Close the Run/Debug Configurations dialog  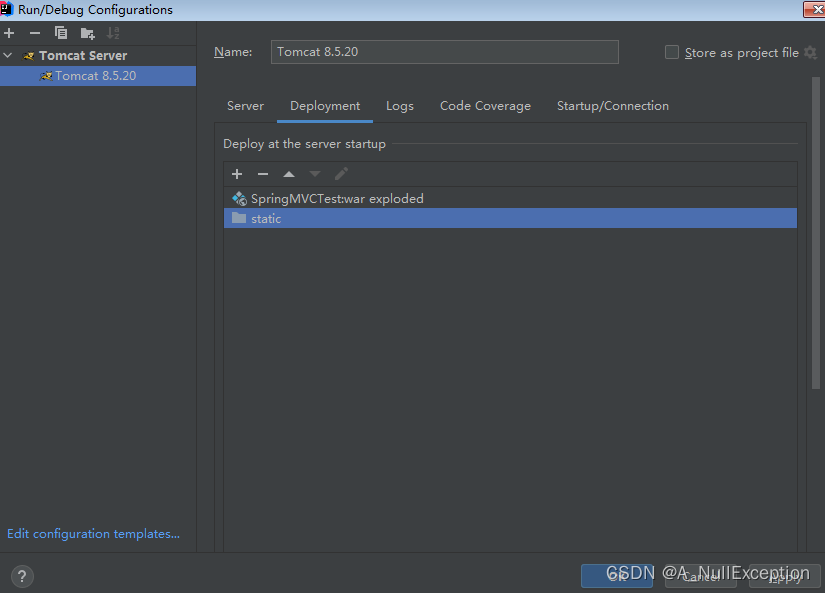(x=815, y=9)
